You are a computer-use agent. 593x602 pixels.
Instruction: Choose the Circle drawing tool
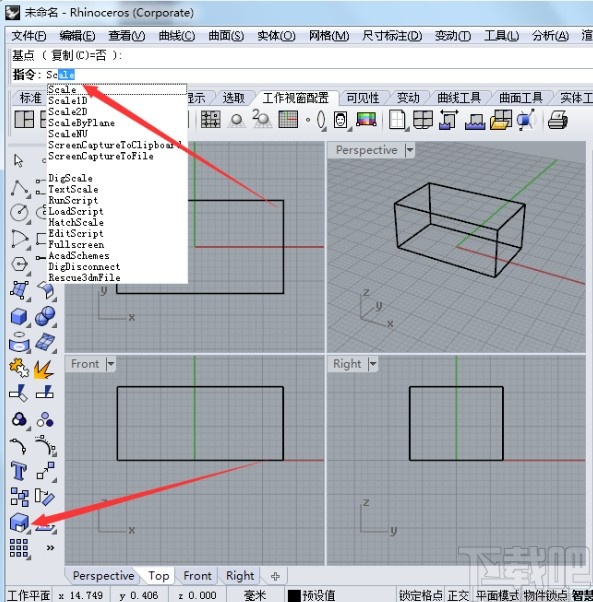click(19, 212)
